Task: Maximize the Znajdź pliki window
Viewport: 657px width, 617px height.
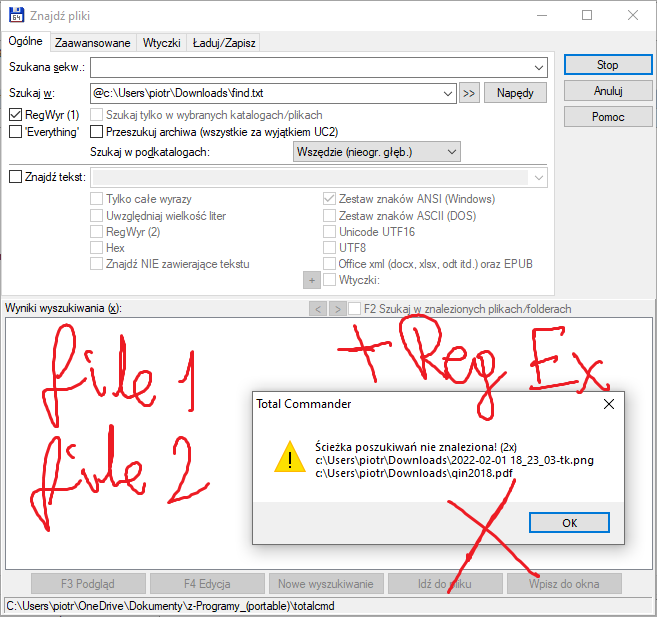Action: pyautogui.click(x=587, y=15)
